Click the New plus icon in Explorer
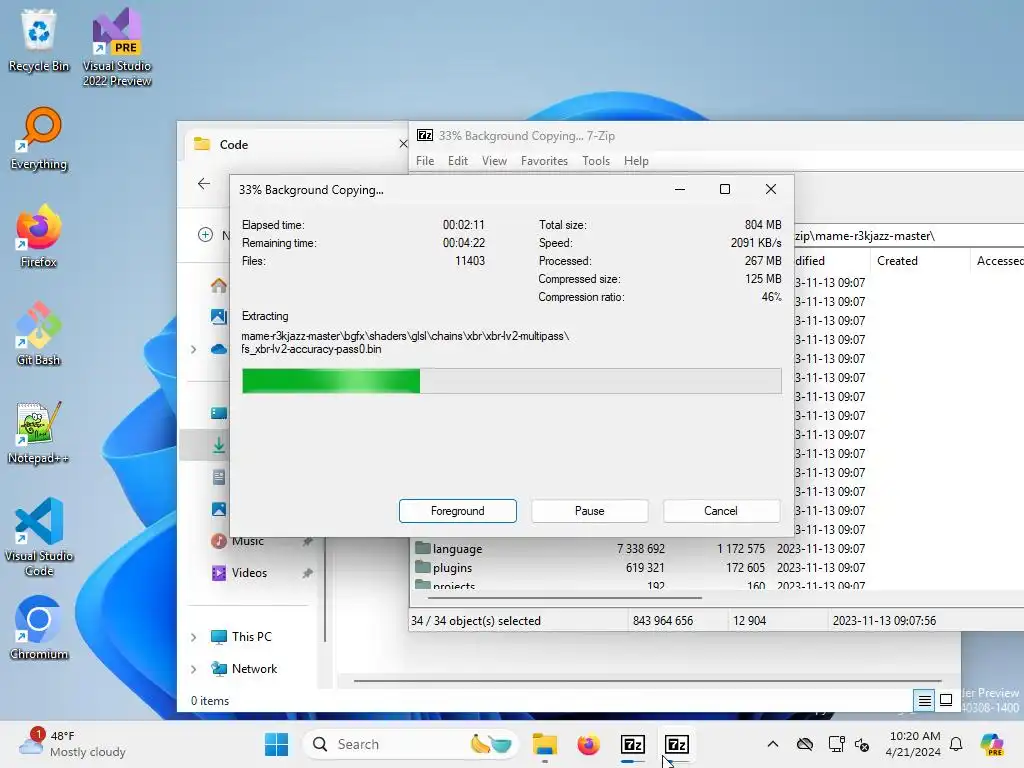1024x768 pixels. [x=205, y=234]
